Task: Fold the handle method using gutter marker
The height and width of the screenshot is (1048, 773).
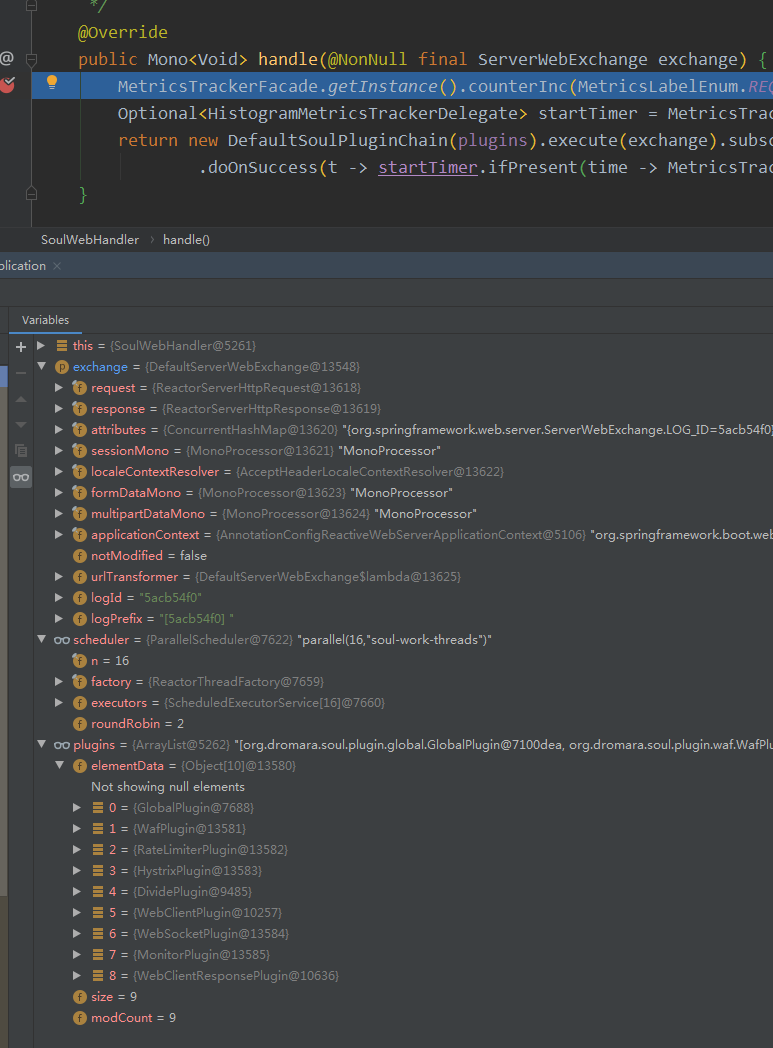Action: pyautogui.click(x=31, y=59)
